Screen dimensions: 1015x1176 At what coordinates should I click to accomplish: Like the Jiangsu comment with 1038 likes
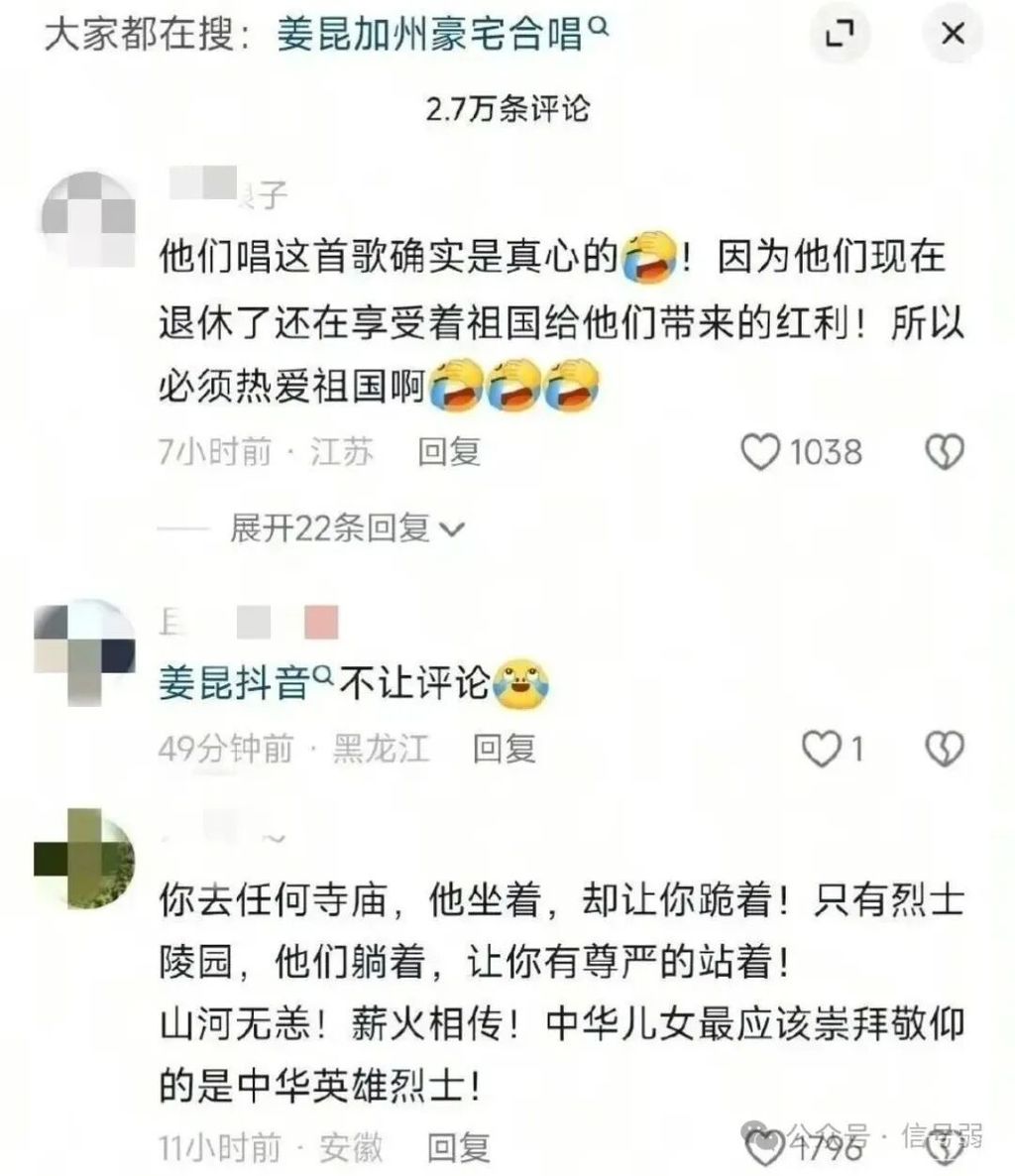coord(760,452)
